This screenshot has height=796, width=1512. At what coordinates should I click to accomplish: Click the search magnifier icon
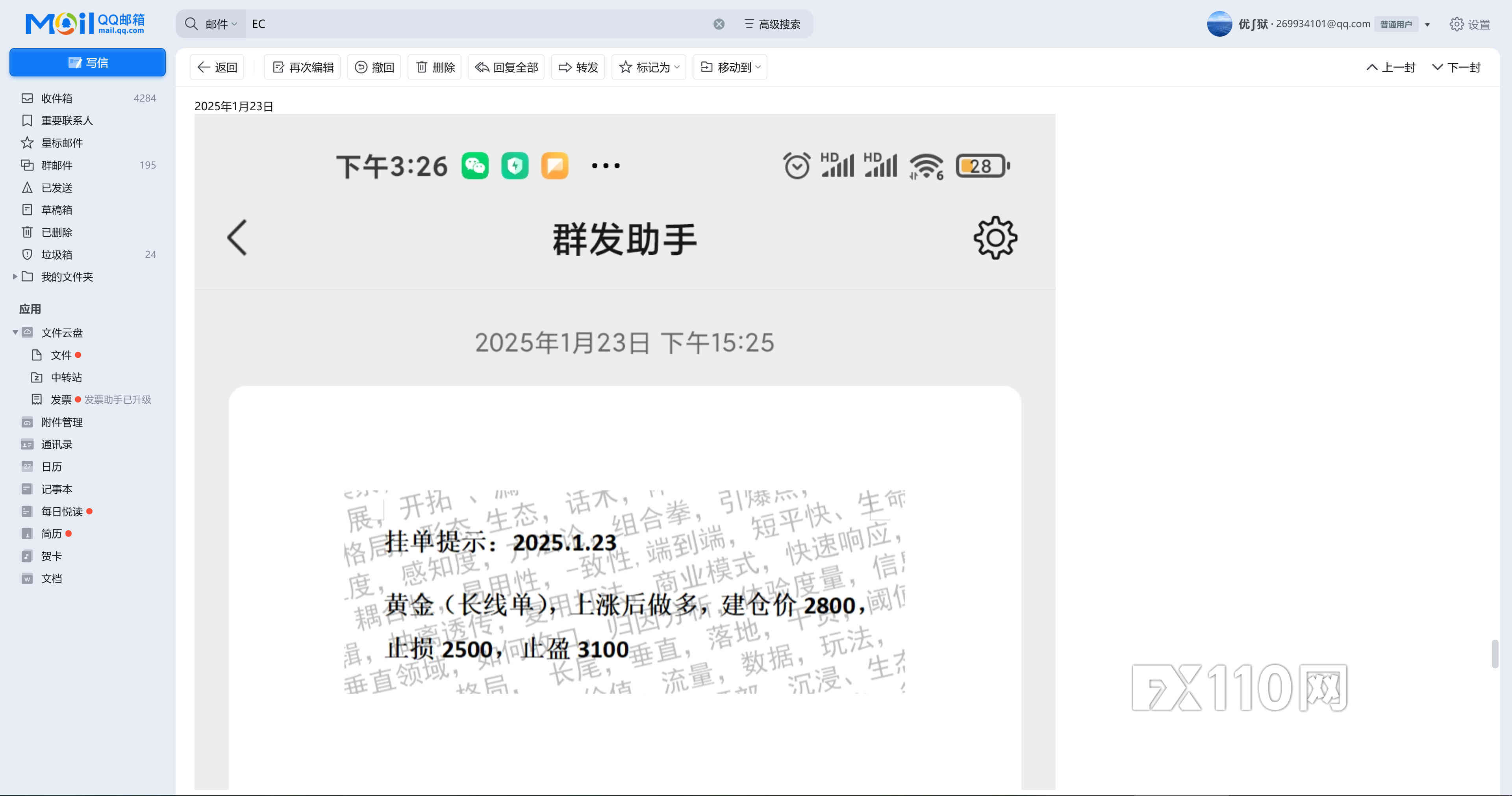(x=191, y=24)
